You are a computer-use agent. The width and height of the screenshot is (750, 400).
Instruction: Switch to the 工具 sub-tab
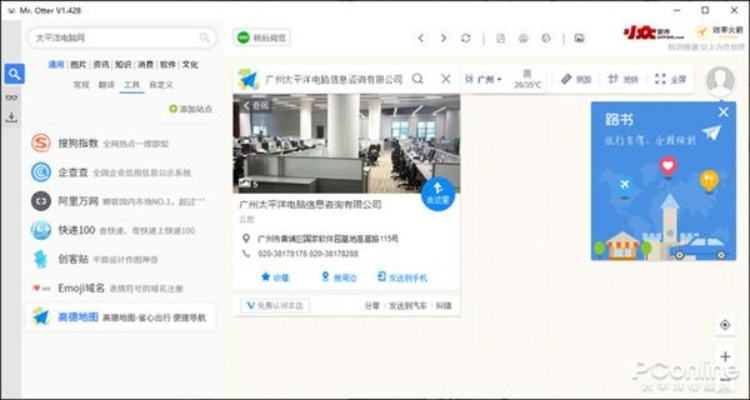(x=132, y=85)
